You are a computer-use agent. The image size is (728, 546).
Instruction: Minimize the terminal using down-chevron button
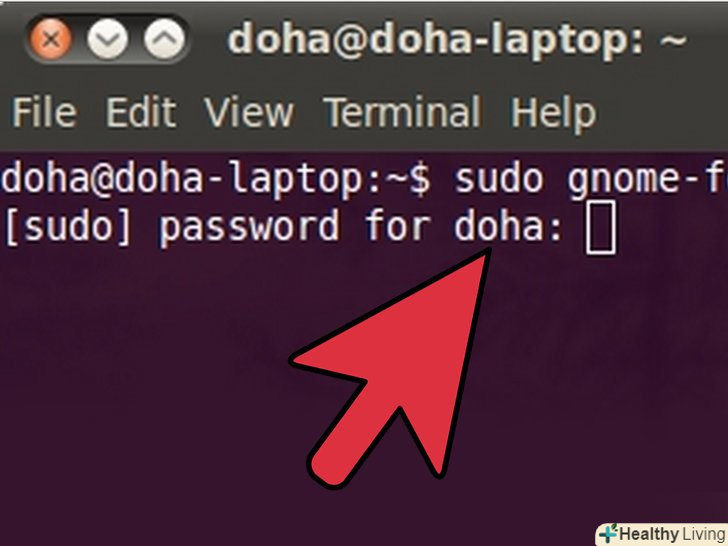(108, 39)
